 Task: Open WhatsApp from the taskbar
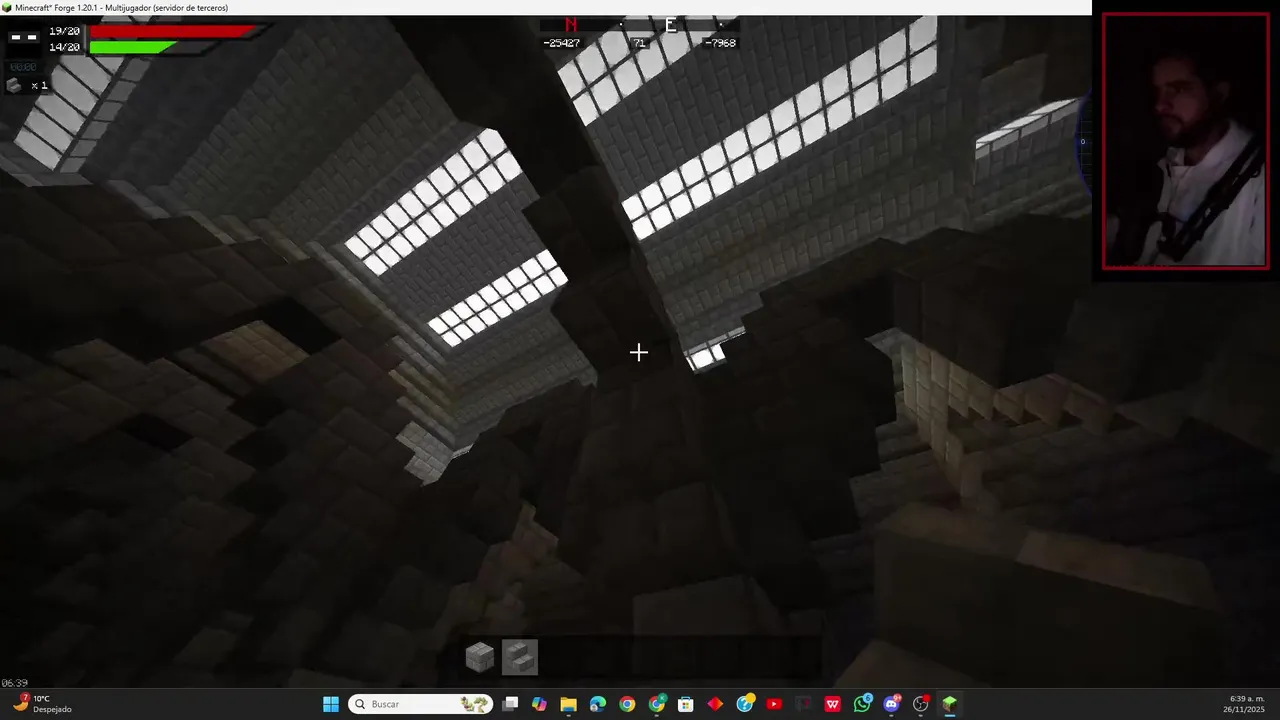click(862, 704)
